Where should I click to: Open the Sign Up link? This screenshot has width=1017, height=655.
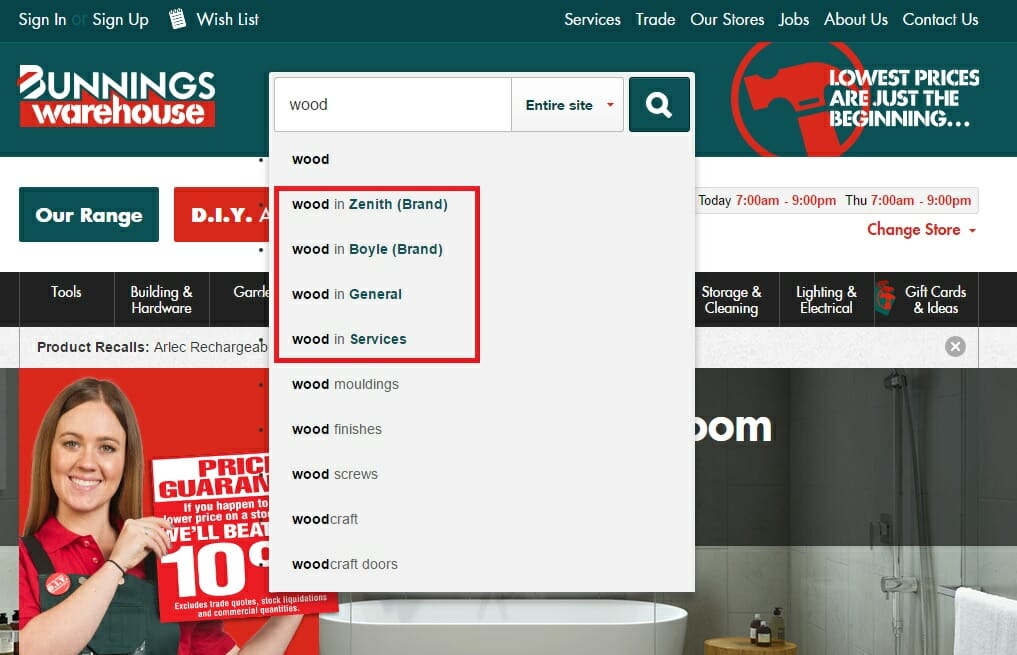click(121, 19)
